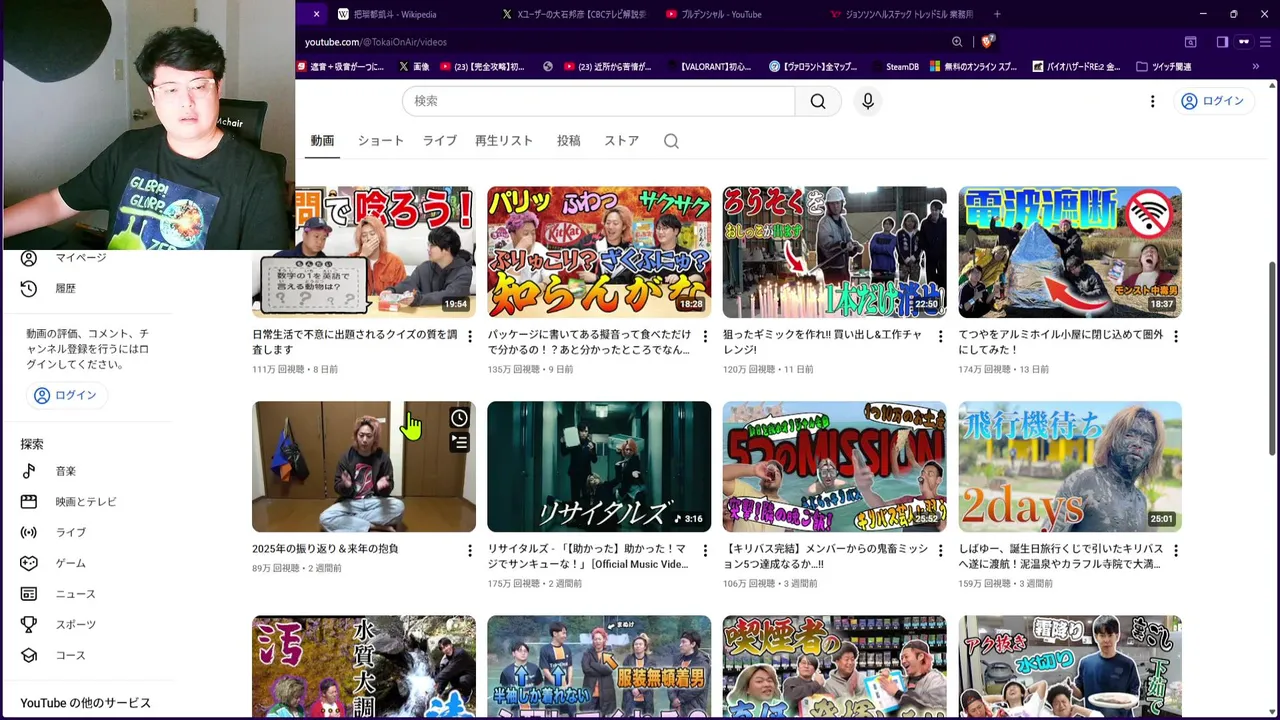Open the browser hamburger menu
This screenshot has width=1280, height=720.
(1267, 42)
